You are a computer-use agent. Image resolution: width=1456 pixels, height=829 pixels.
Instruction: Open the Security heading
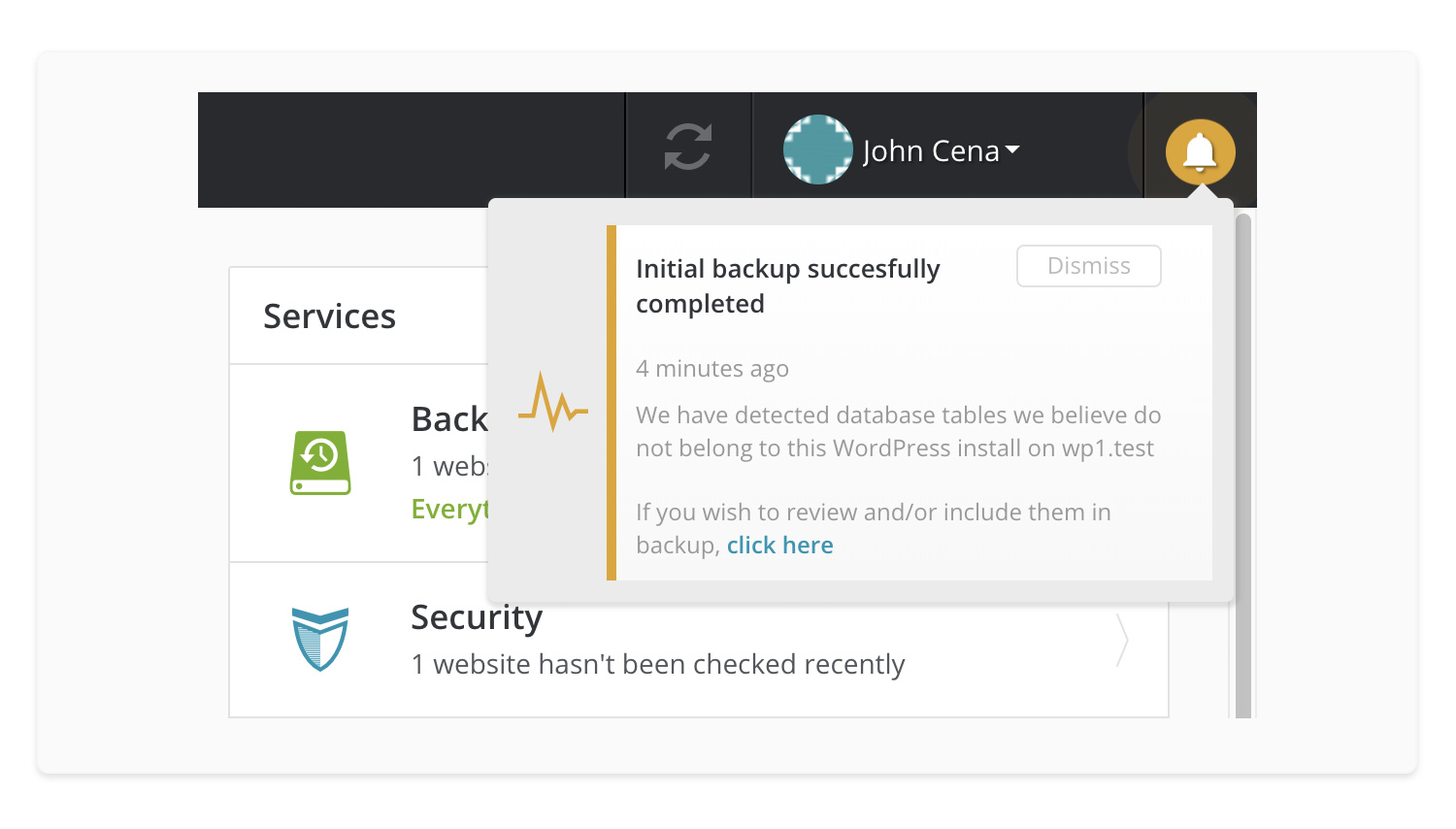click(x=477, y=617)
